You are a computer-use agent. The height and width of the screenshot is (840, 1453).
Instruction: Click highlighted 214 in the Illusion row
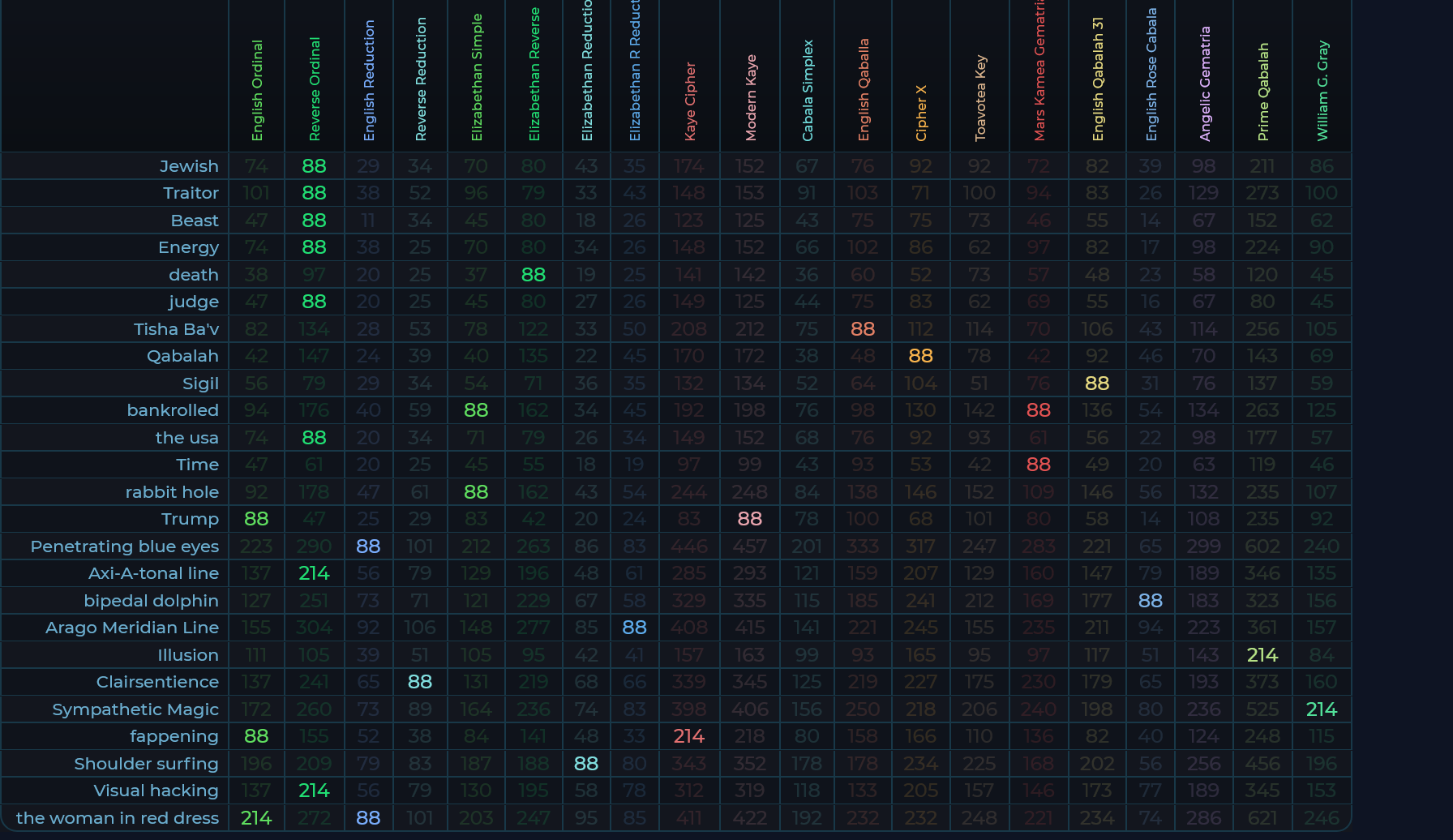tap(1262, 655)
